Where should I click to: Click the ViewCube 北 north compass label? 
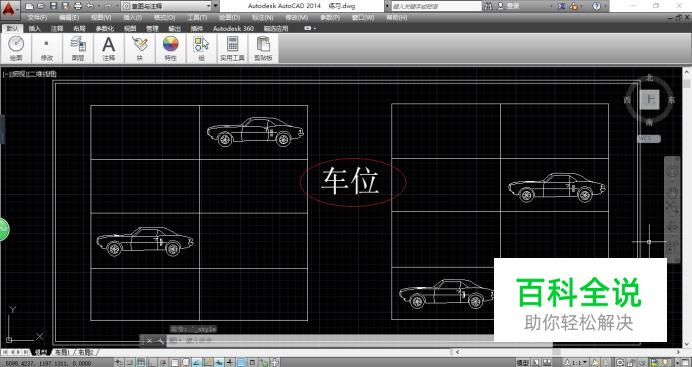[x=649, y=78]
